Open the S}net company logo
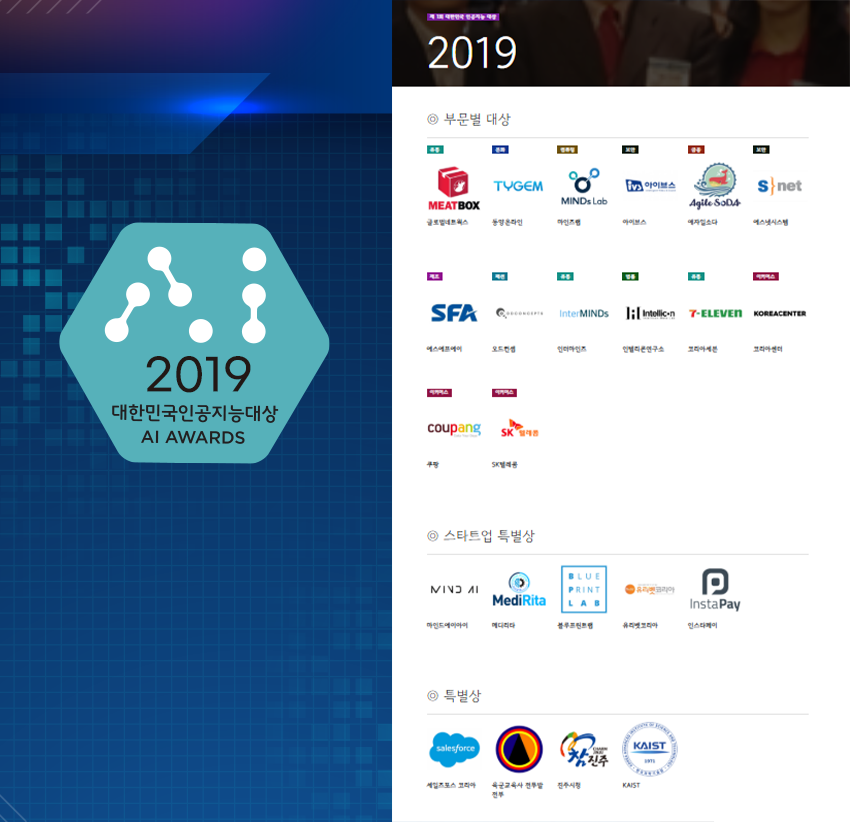 (x=779, y=186)
